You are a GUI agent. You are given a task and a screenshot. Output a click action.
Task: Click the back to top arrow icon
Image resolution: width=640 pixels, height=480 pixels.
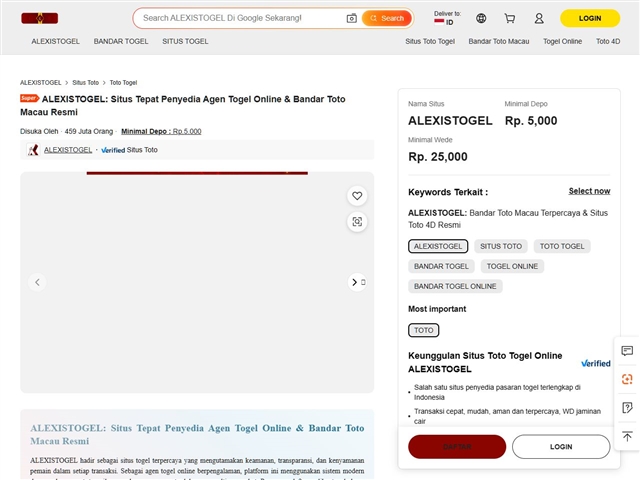tap(627, 436)
